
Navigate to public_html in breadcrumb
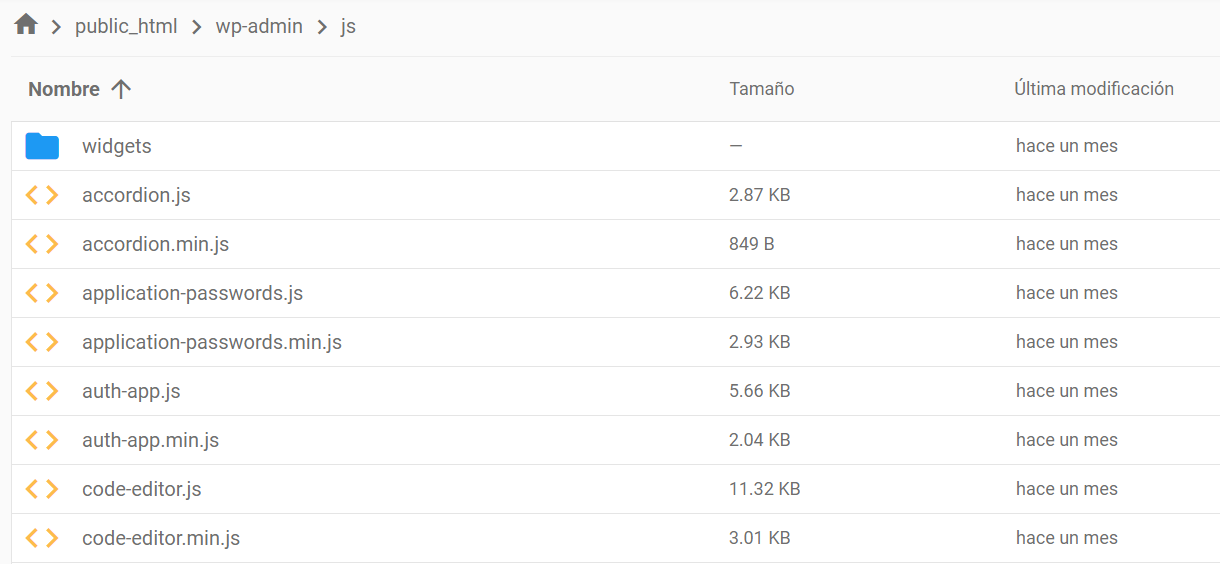pyautogui.click(x=126, y=27)
